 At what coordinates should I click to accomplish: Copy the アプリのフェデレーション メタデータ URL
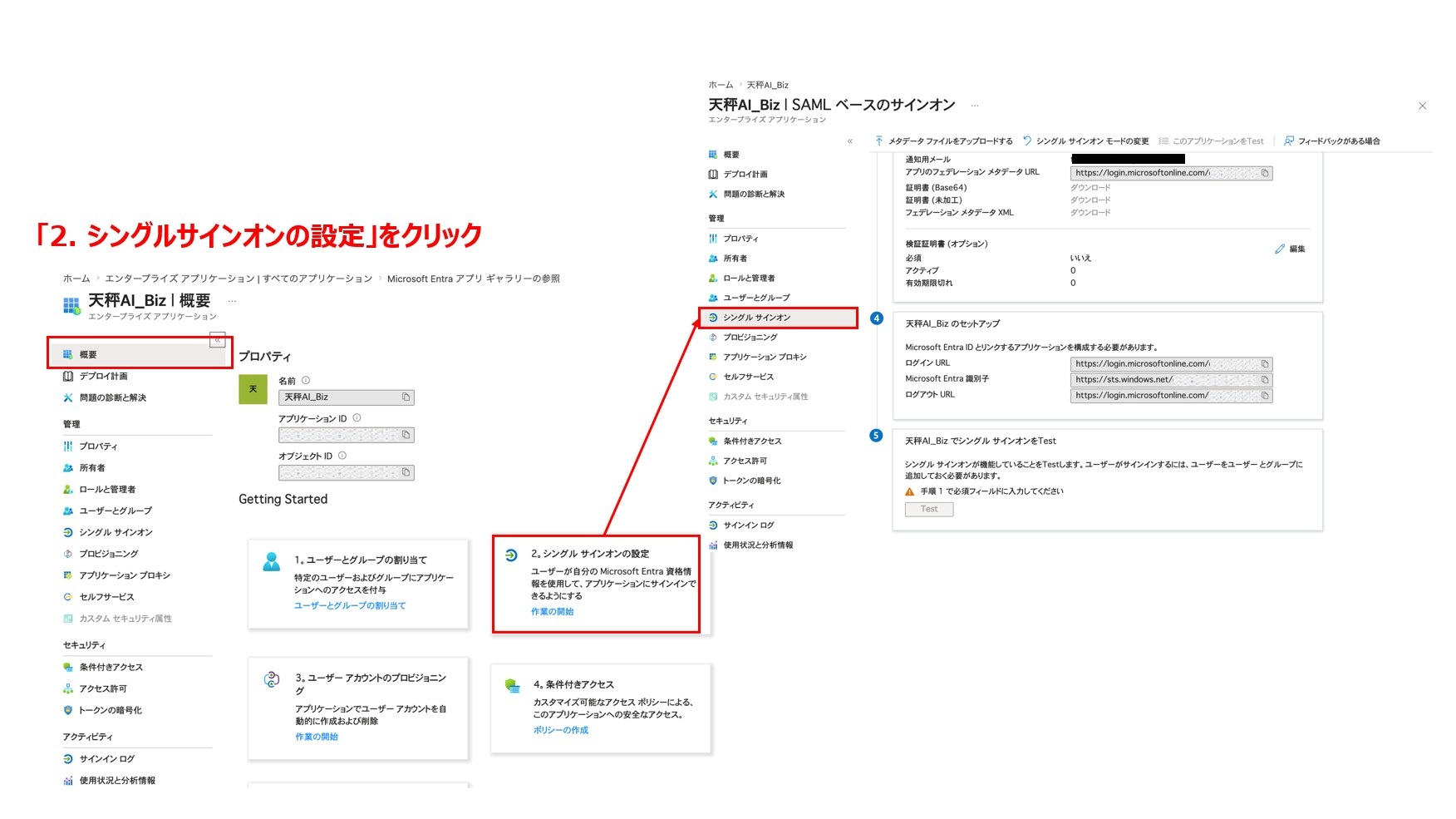(x=1265, y=173)
